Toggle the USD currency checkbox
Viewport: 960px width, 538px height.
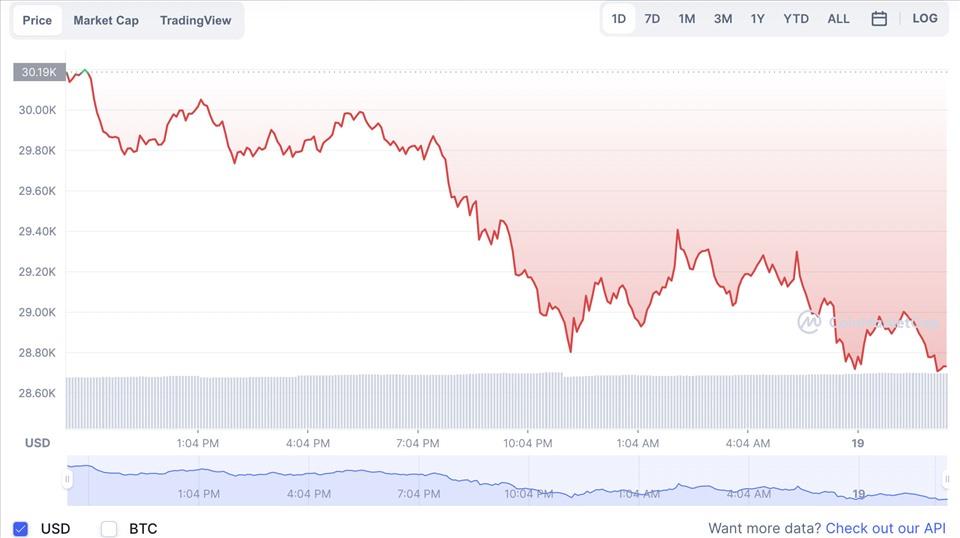pos(20,528)
